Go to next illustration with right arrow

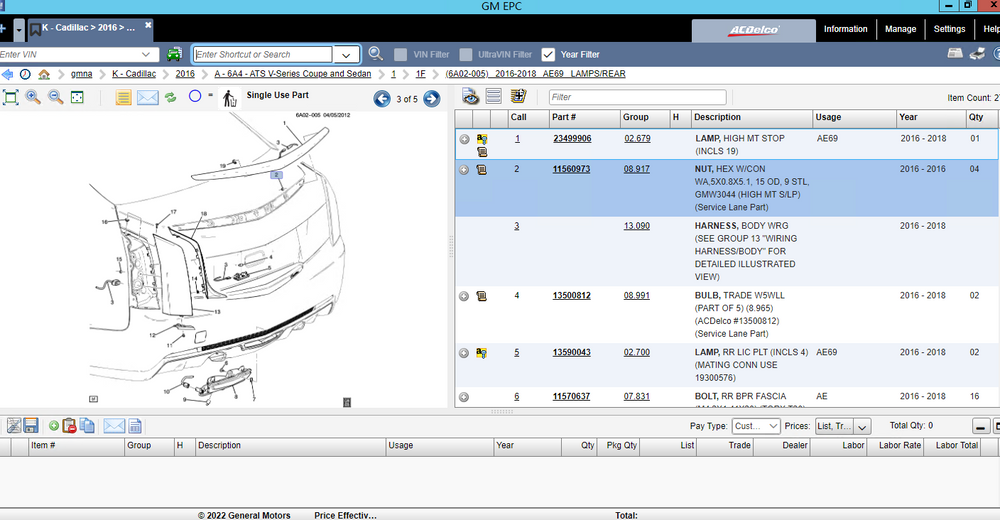click(431, 98)
